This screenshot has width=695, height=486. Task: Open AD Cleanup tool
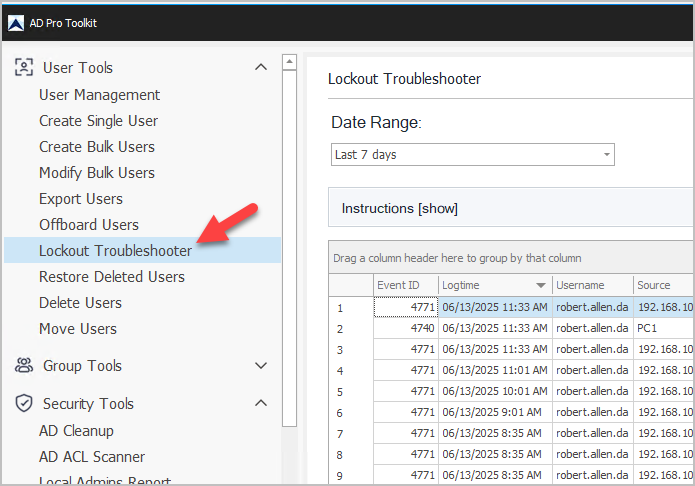pos(76,431)
